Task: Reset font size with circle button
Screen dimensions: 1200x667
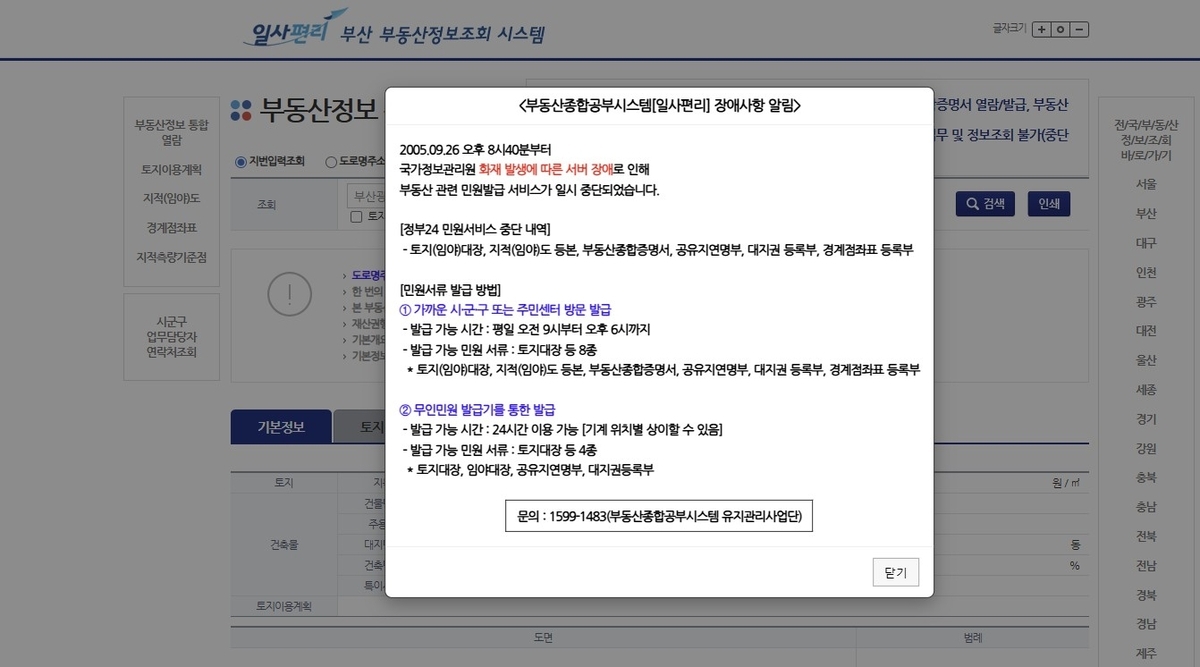Action: (1060, 29)
